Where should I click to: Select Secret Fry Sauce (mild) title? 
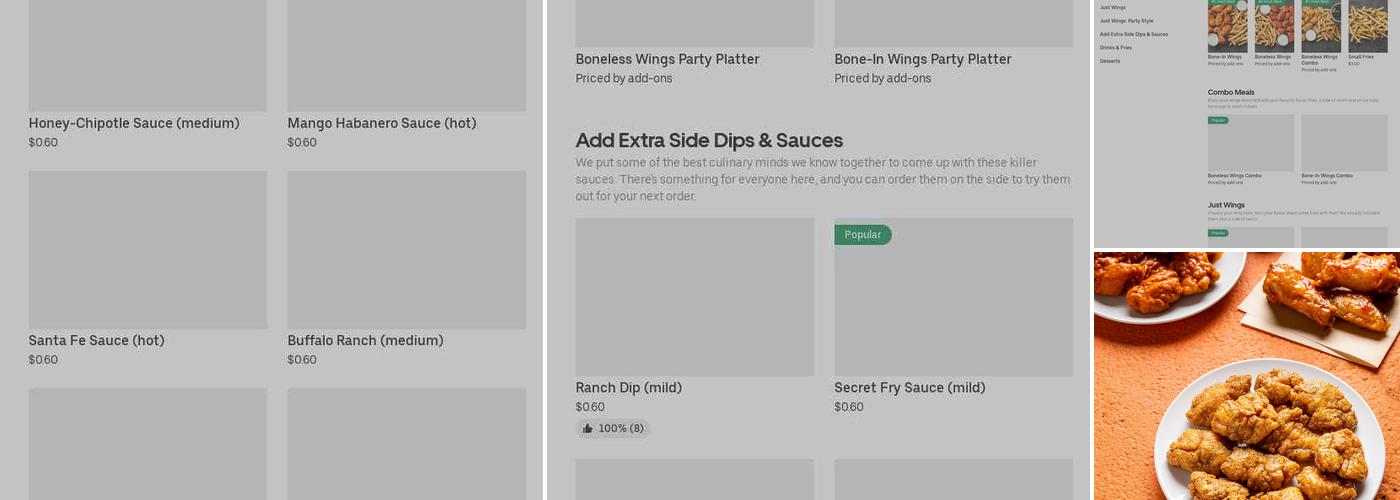point(909,388)
